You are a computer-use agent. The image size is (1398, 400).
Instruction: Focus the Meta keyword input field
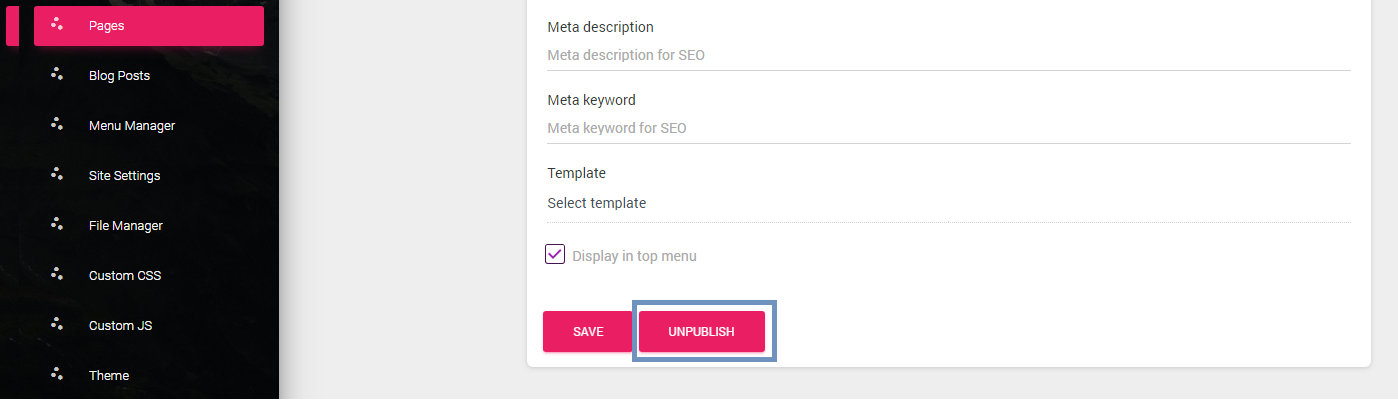click(x=949, y=128)
